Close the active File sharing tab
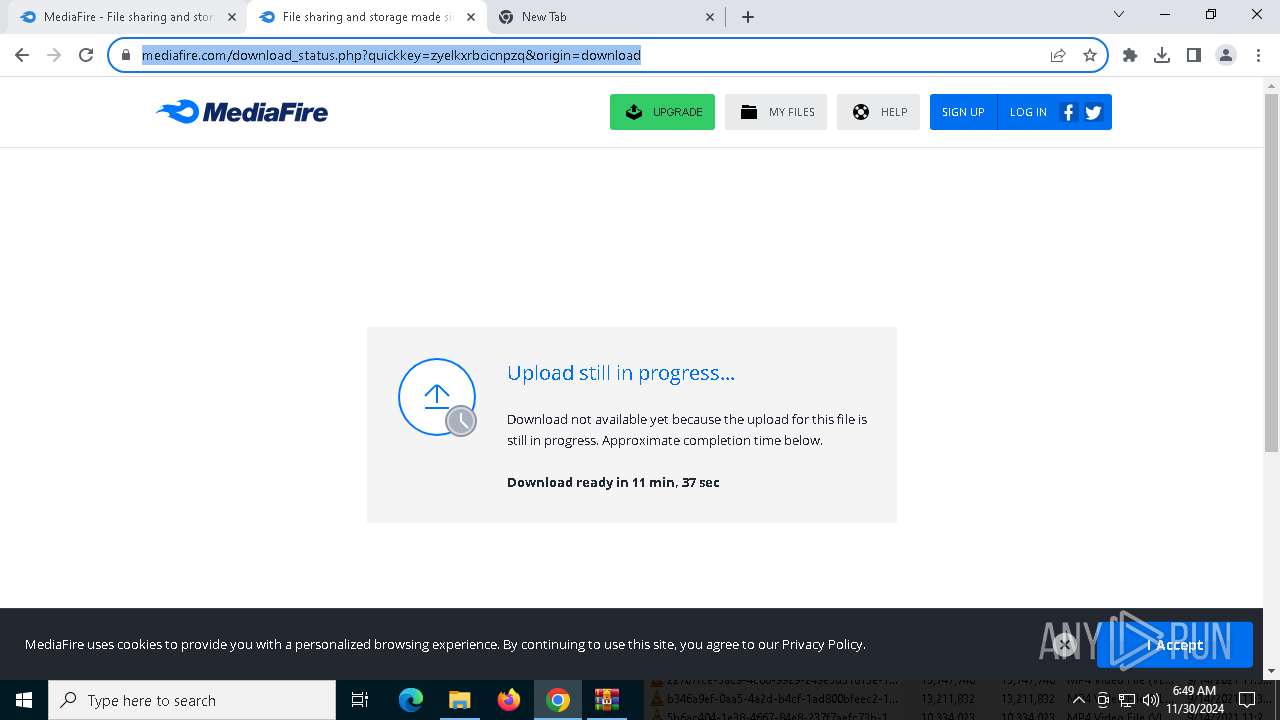 click(471, 17)
